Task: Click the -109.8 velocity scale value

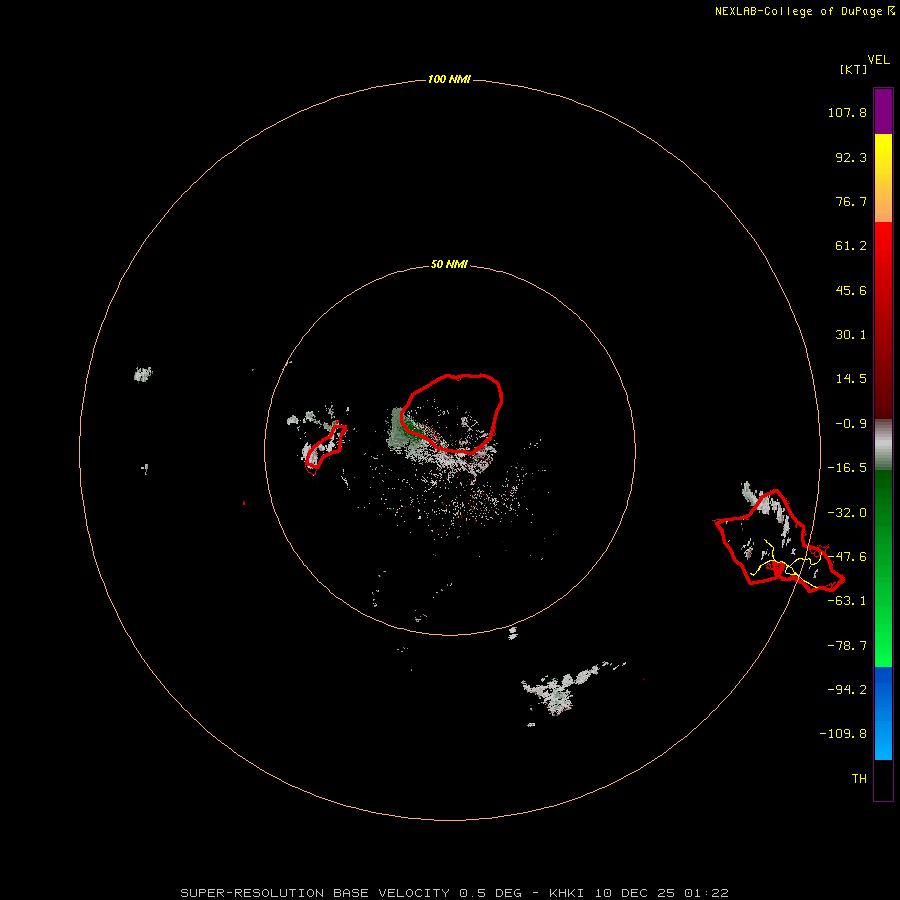Action: 843,734
